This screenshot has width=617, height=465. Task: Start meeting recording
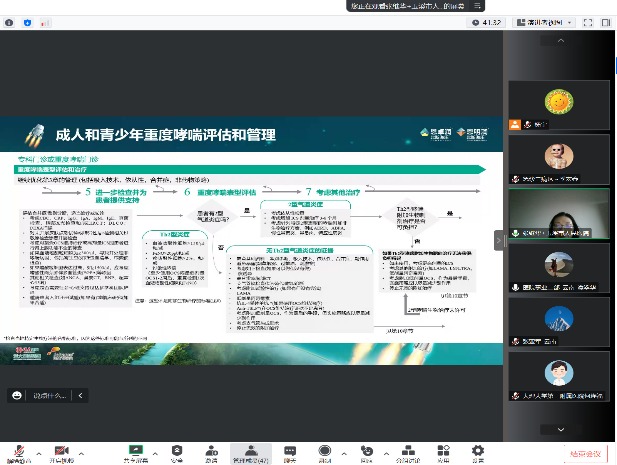coord(325,451)
